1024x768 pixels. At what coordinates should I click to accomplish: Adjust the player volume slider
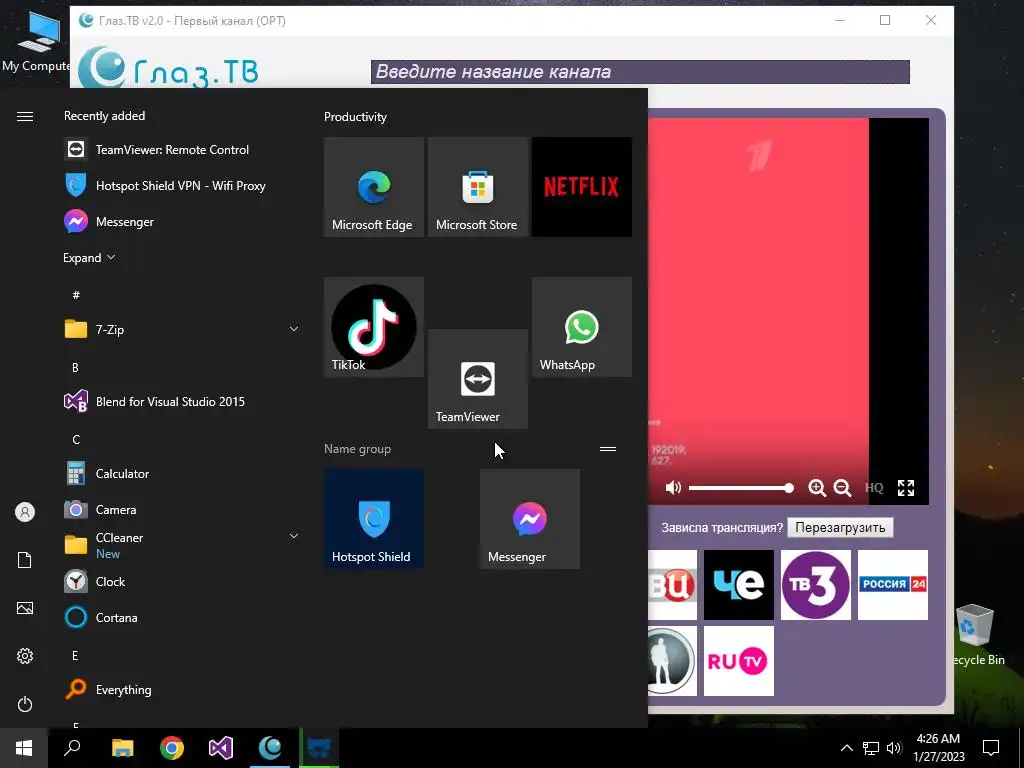click(x=741, y=488)
